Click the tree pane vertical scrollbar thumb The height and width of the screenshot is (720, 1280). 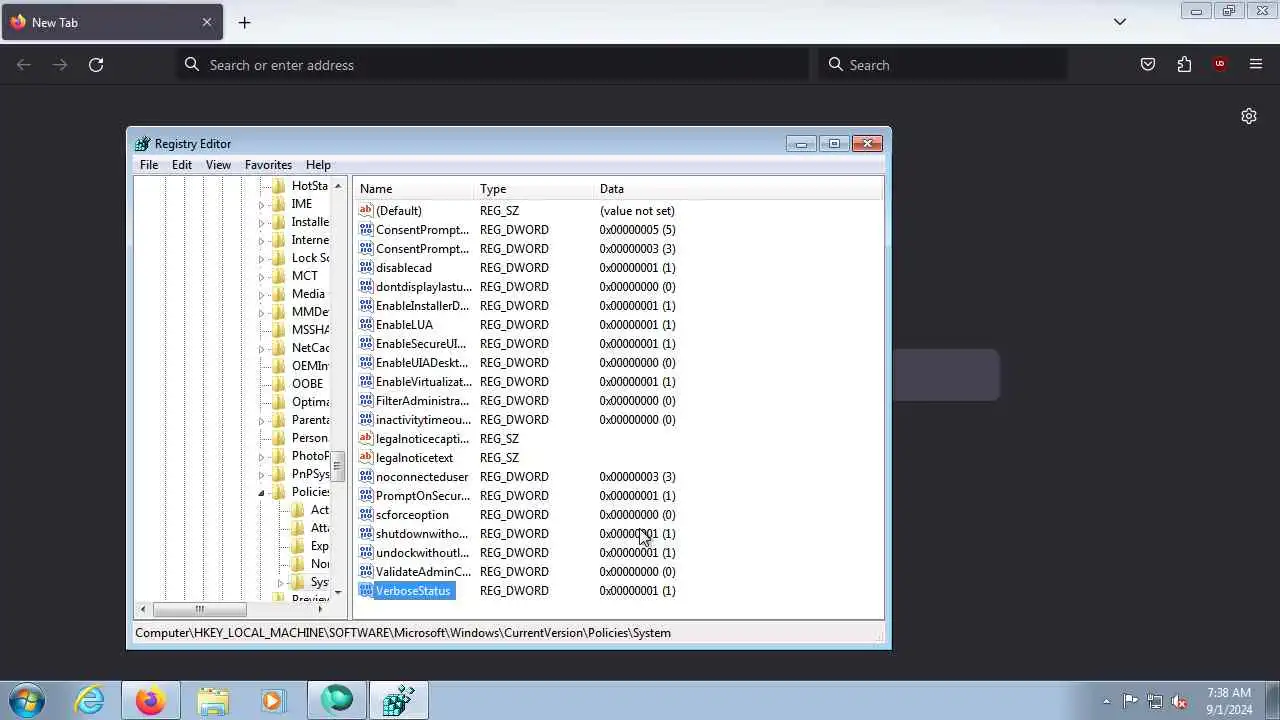pyautogui.click(x=338, y=467)
